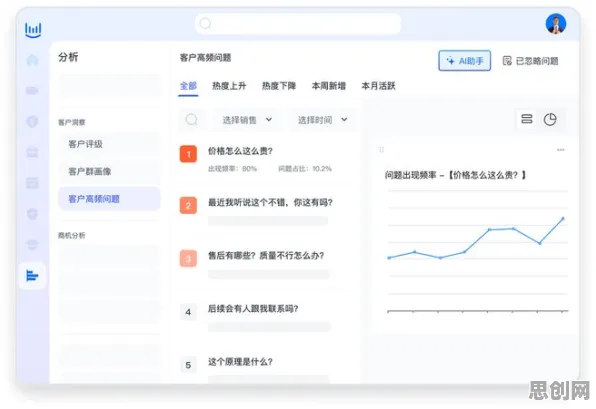Click the light orange rank 3 badge

click(x=188, y=259)
